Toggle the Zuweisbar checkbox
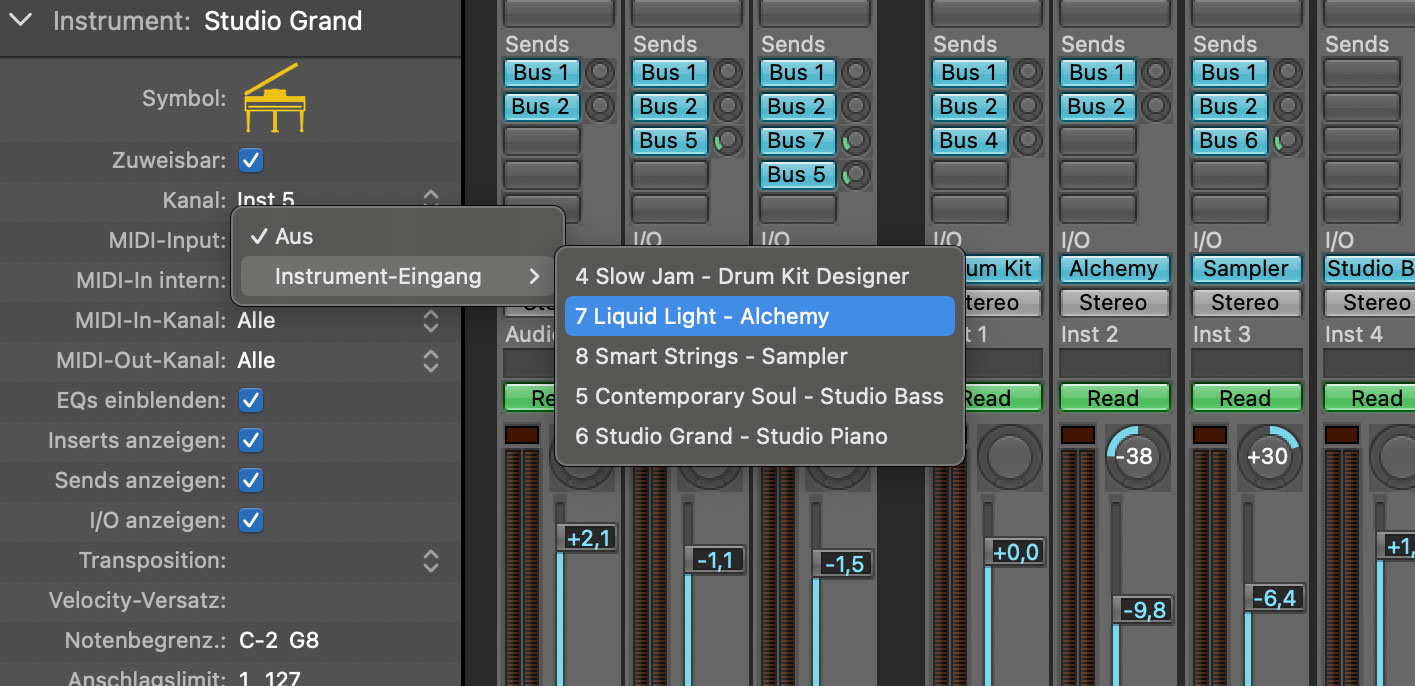 pos(251,160)
